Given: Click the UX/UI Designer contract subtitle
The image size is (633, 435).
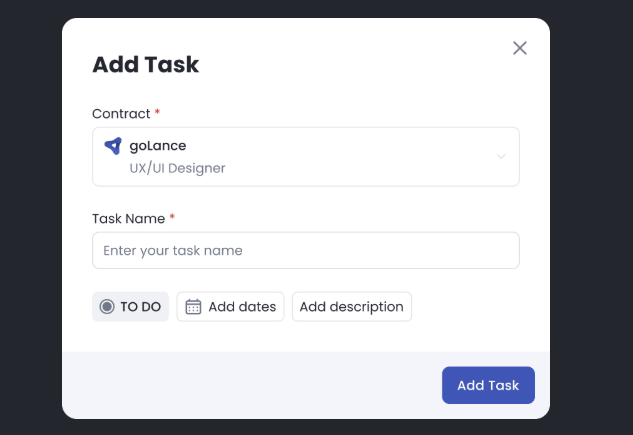Looking at the screenshot, I should pyautogui.click(x=177, y=168).
